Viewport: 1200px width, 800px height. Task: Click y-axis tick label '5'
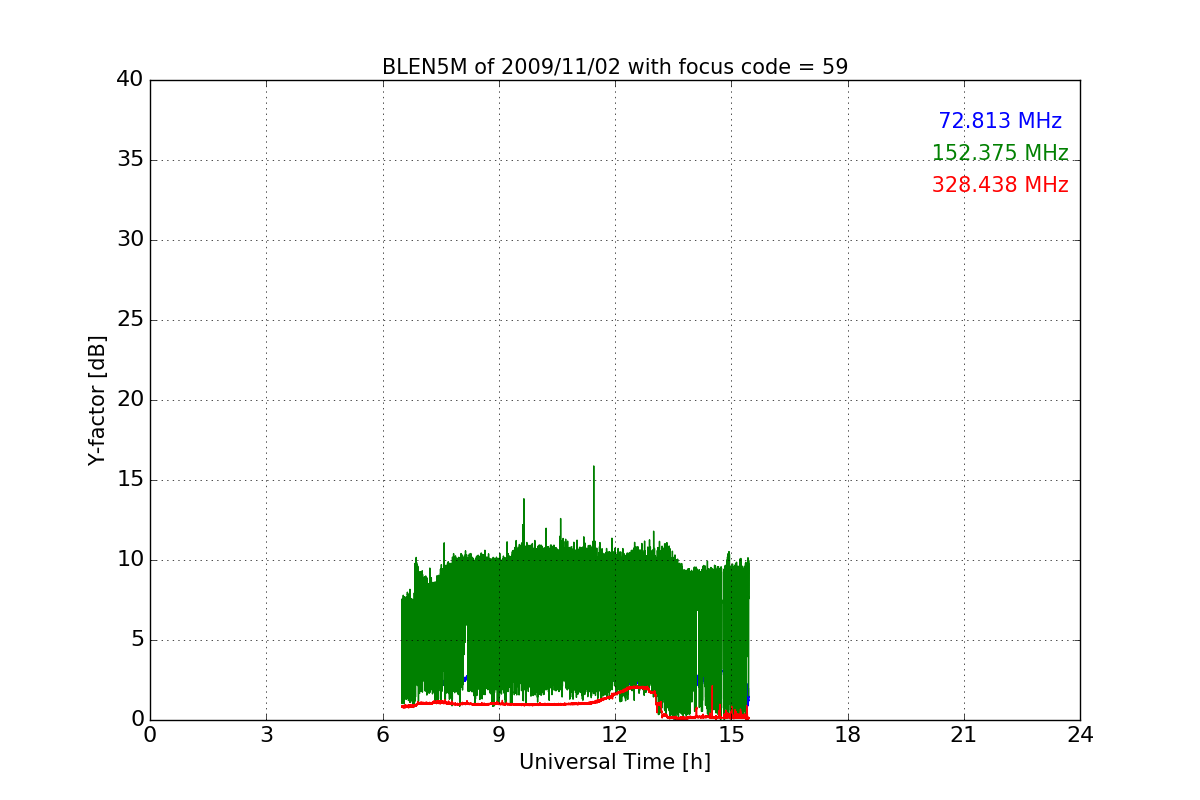[x=137, y=640]
